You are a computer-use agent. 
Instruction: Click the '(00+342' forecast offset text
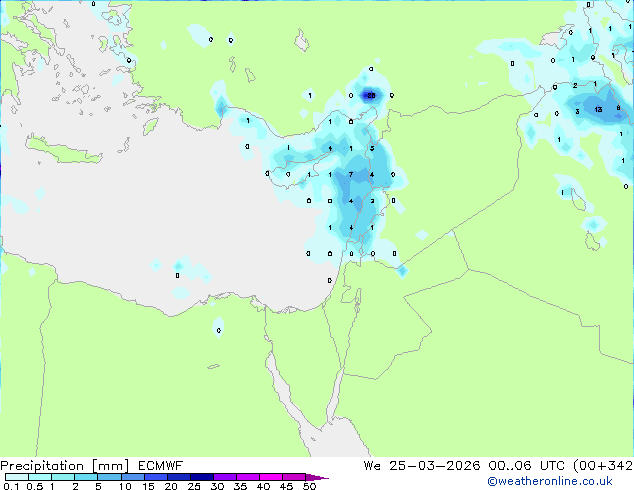[603, 466]
